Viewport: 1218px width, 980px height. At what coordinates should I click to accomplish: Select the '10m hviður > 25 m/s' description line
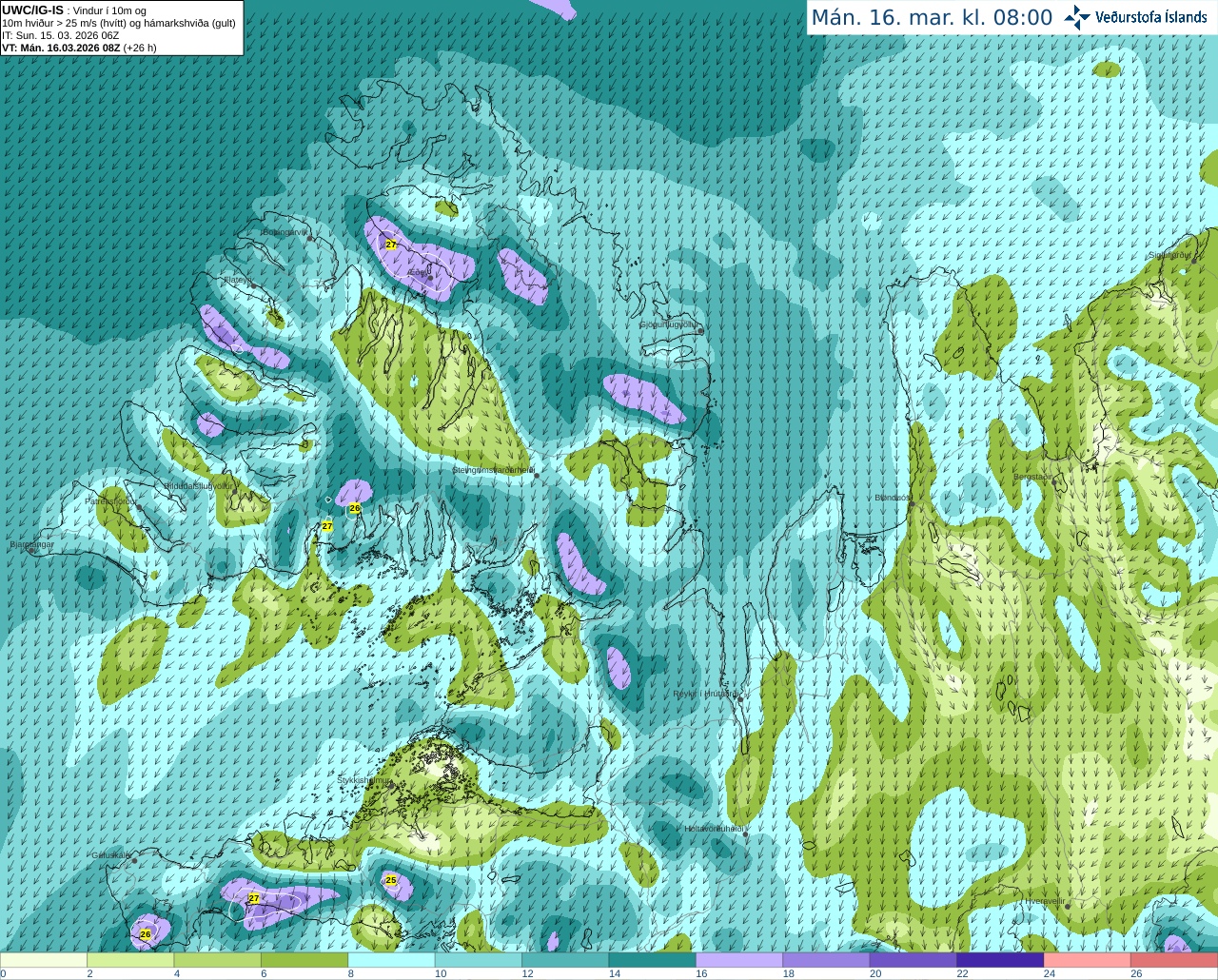(x=119, y=23)
